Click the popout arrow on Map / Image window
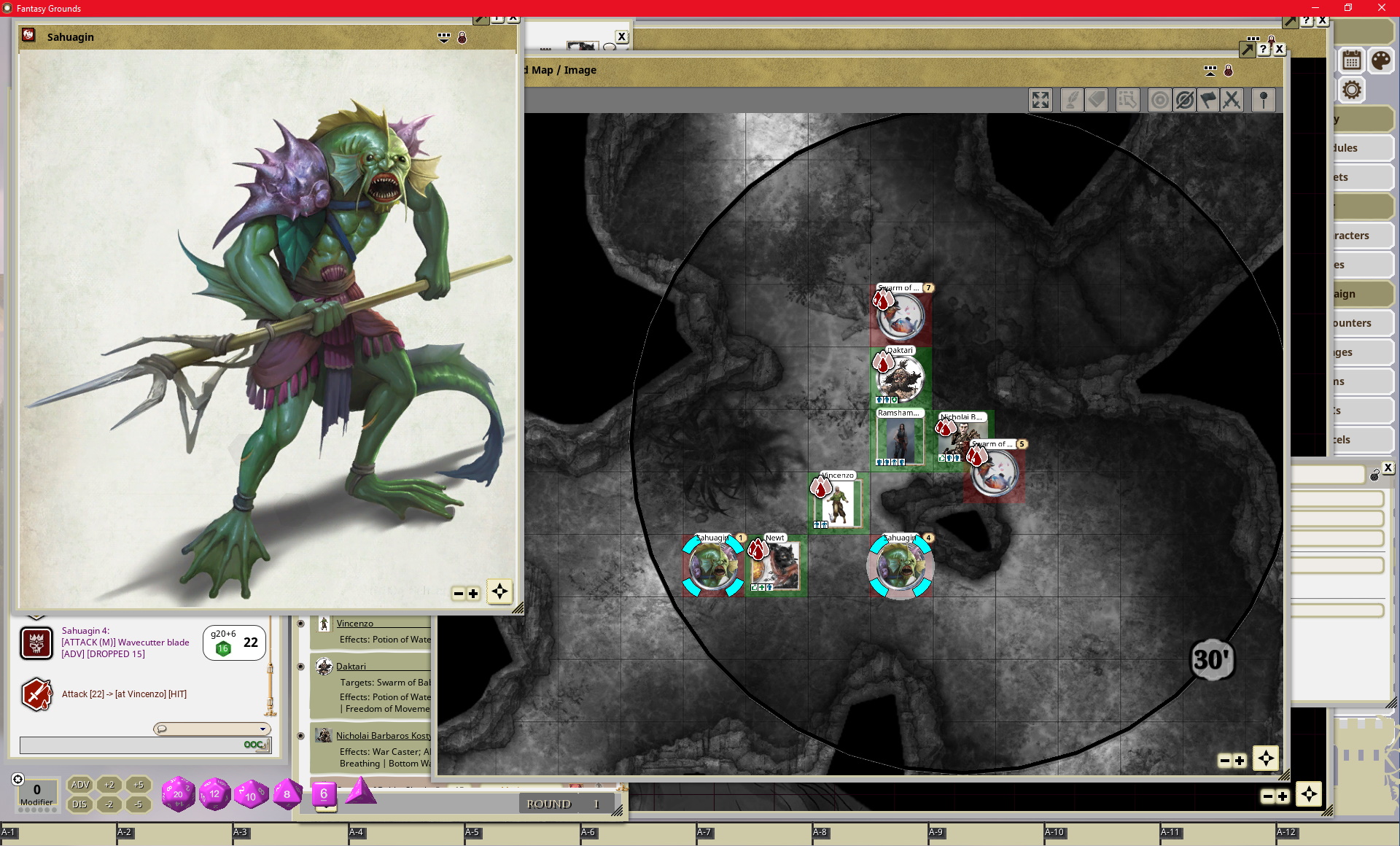Image resolution: width=1400 pixels, height=846 pixels. click(x=1248, y=50)
